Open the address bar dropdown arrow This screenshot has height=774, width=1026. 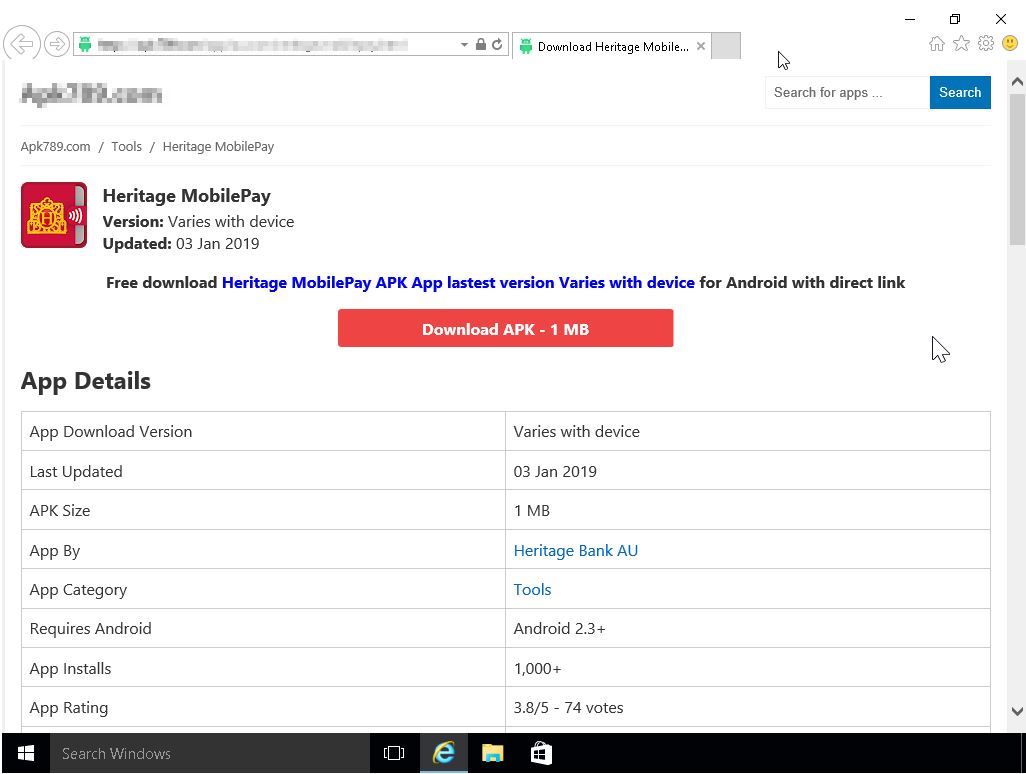pos(464,44)
